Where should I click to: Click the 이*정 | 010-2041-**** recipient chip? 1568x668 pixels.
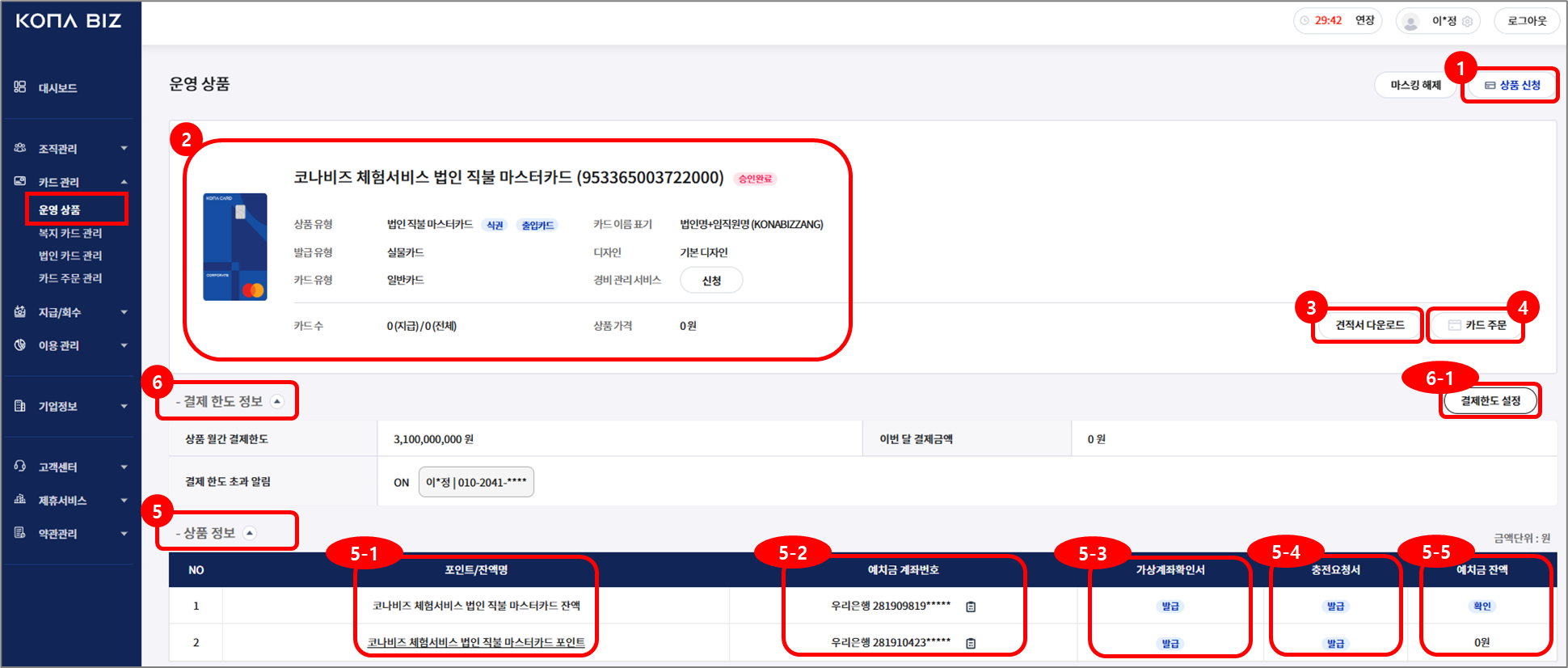tap(476, 482)
